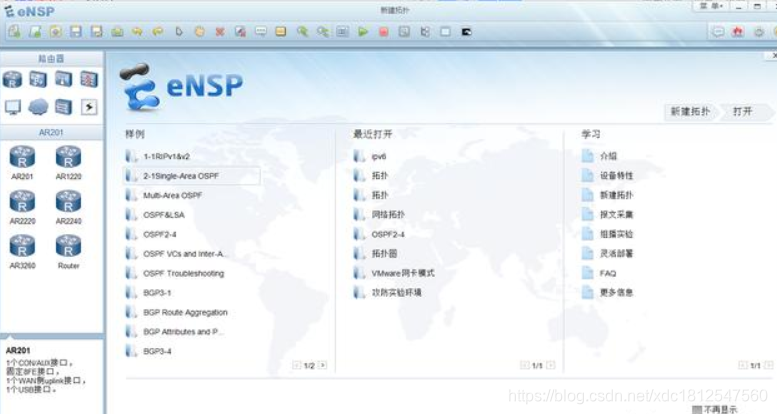Screen dimensions: 777x414
Task: Tick the 不再显示 checkbox
Action: pos(696,410)
